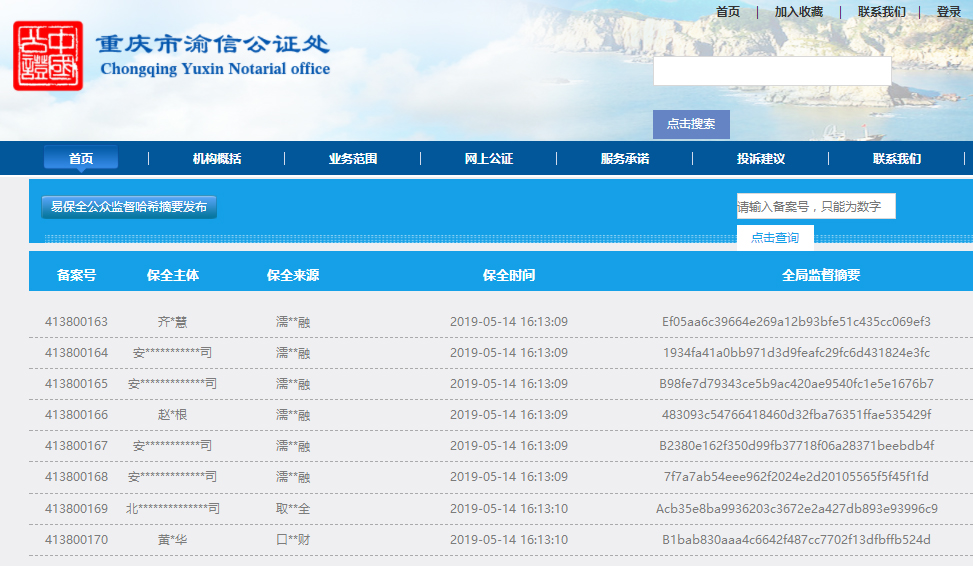Open the 首页 link in top bar
973x566 pixels.
(727, 12)
